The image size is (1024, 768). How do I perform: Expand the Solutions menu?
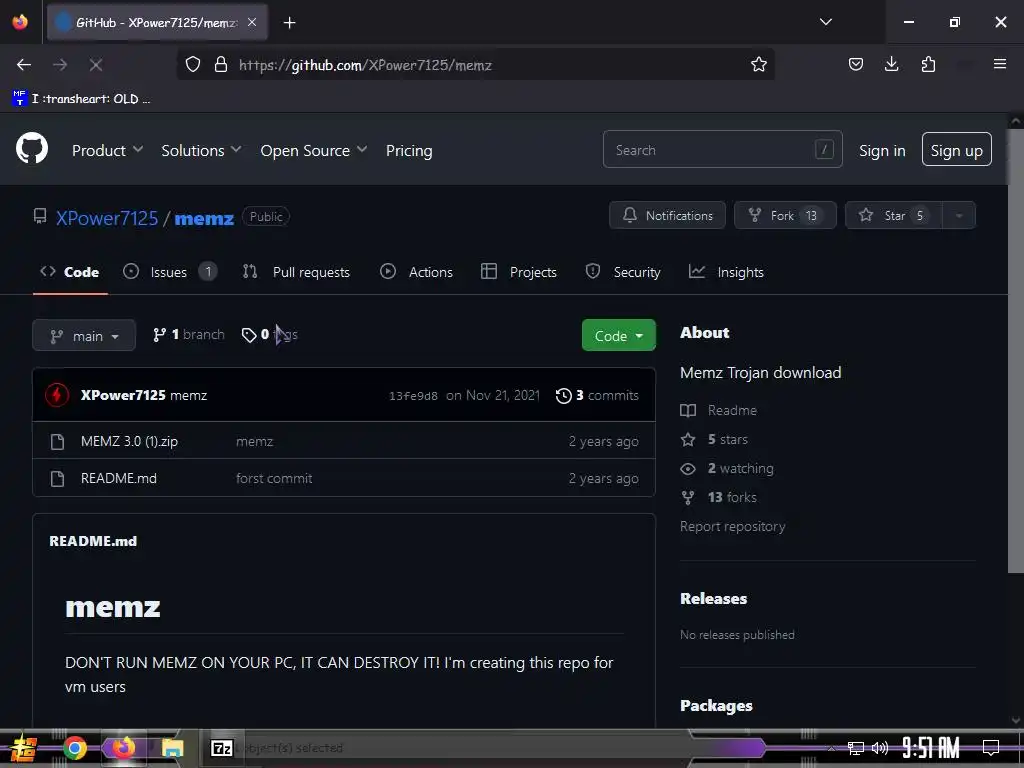(x=201, y=150)
